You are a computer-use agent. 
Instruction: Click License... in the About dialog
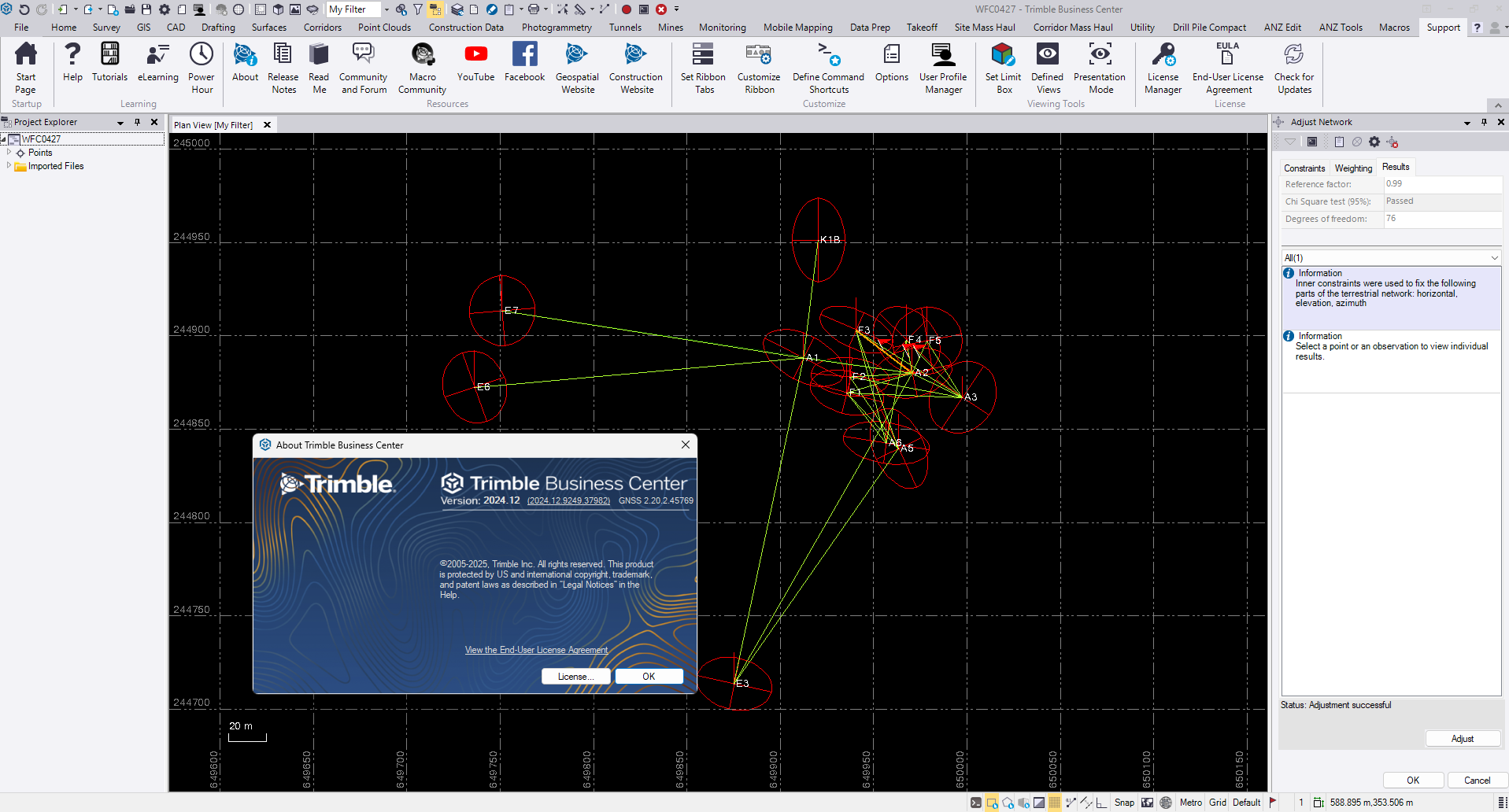[576, 677]
